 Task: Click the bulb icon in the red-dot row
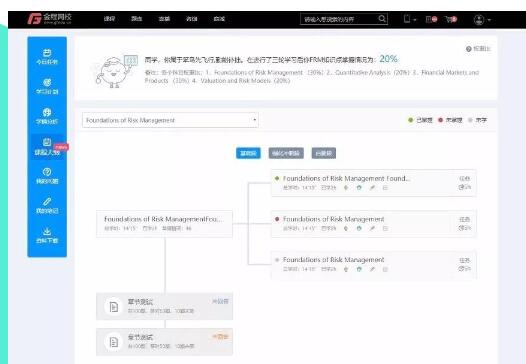tap(346, 228)
